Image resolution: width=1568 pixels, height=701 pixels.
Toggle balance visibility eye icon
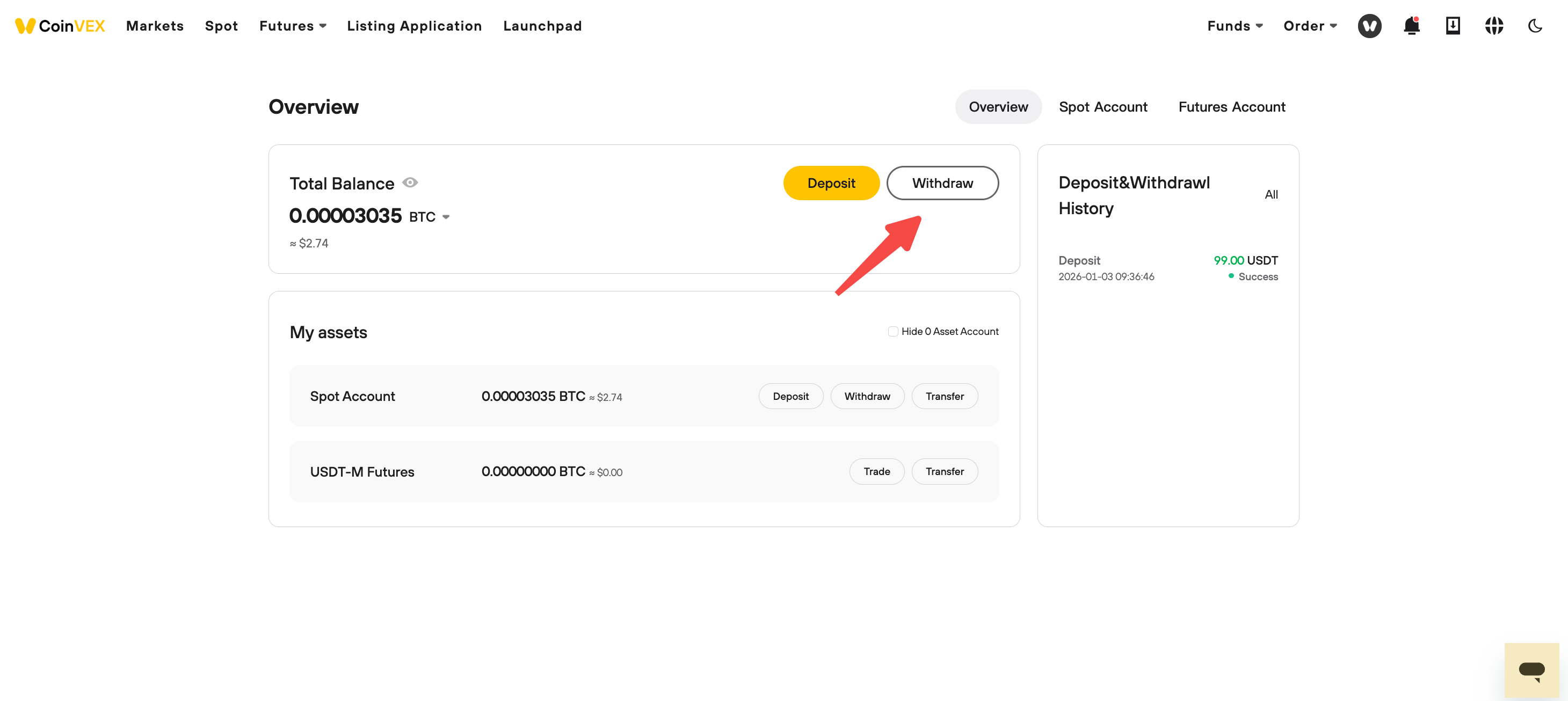click(x=410, y=182)
